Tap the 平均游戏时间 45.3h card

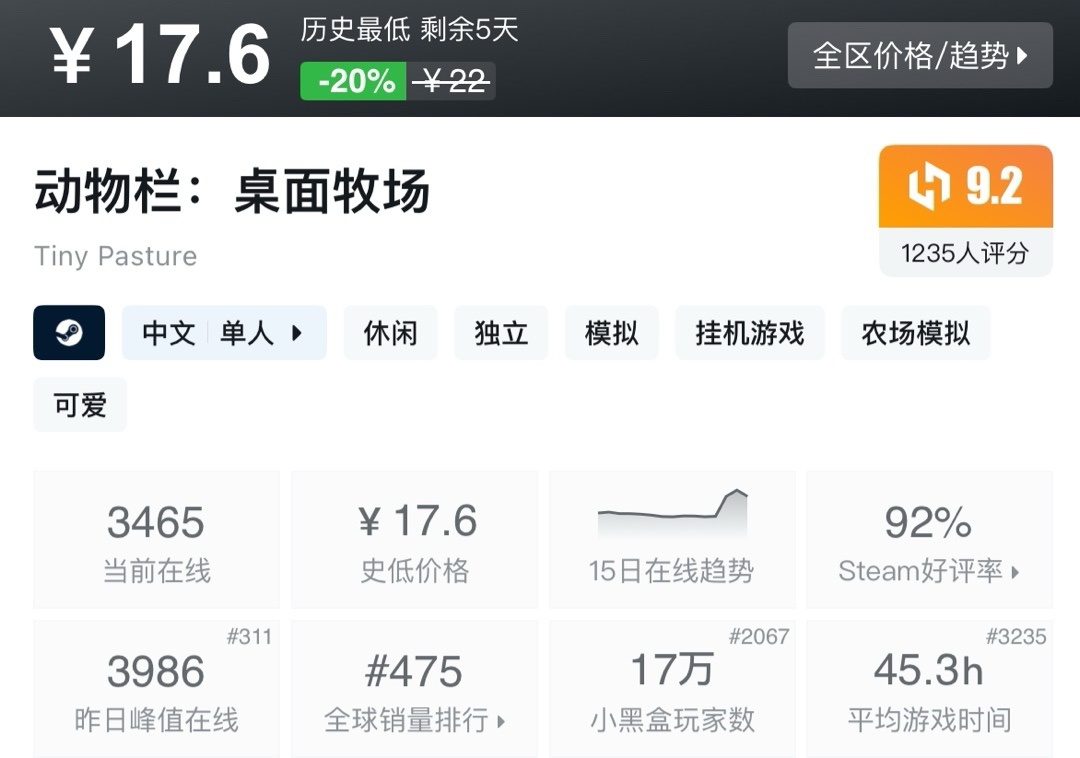(x=929, y=689)
